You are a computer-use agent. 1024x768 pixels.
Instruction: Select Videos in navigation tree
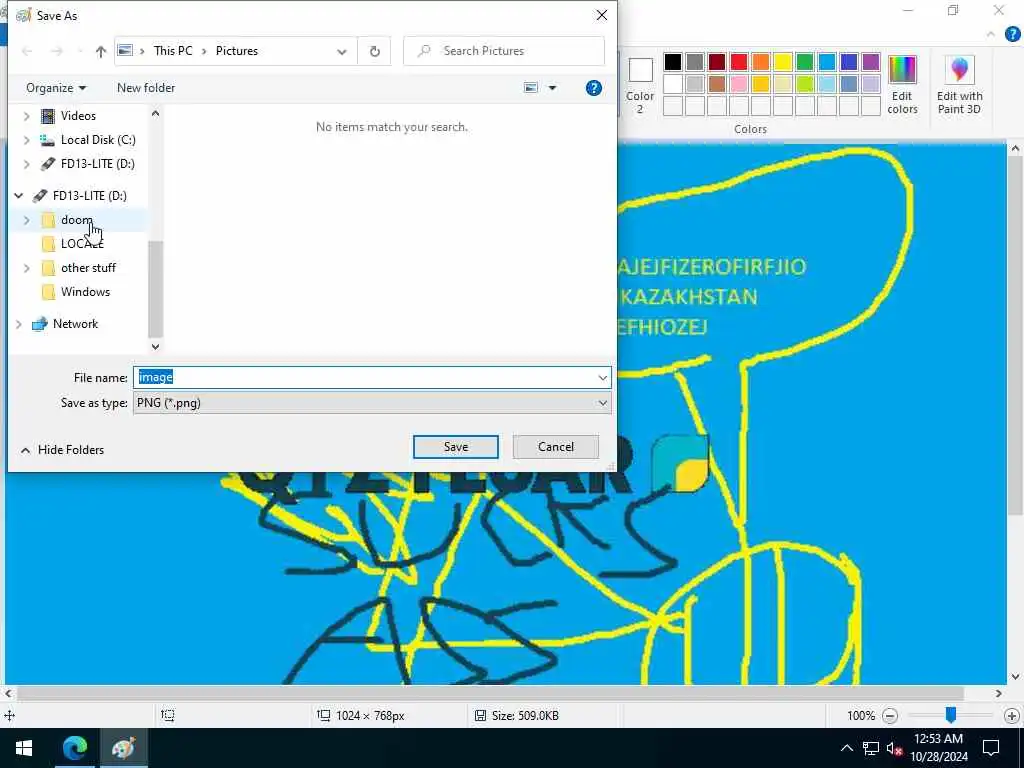pos(78,116)
